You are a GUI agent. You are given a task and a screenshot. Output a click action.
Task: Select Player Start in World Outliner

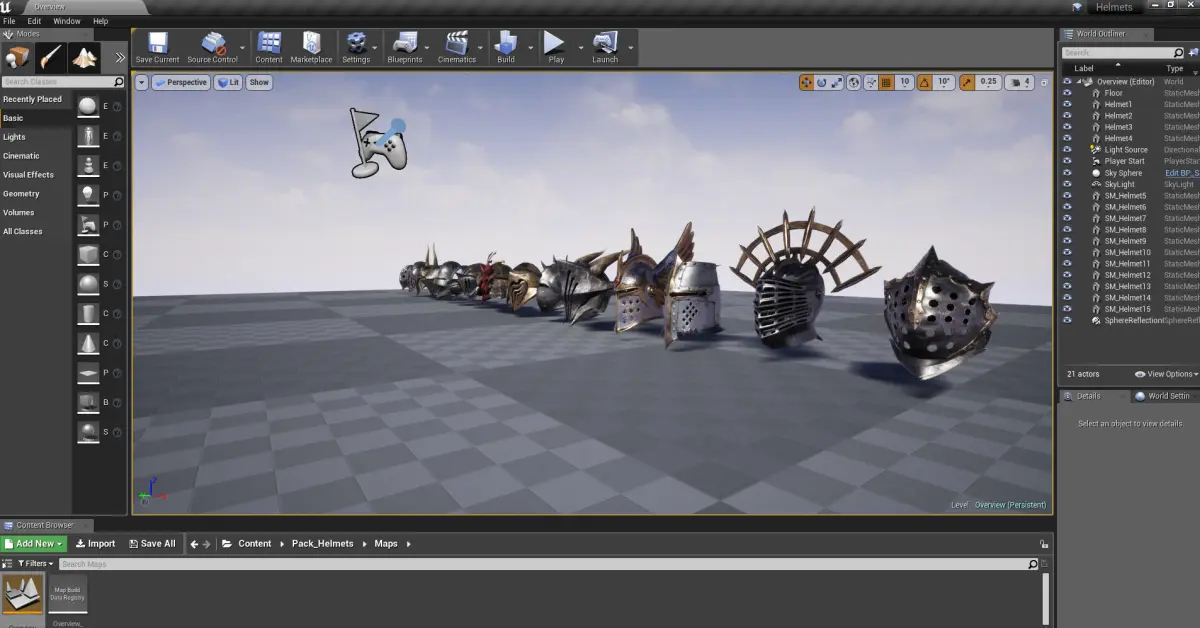click(x=1125, y=161)
